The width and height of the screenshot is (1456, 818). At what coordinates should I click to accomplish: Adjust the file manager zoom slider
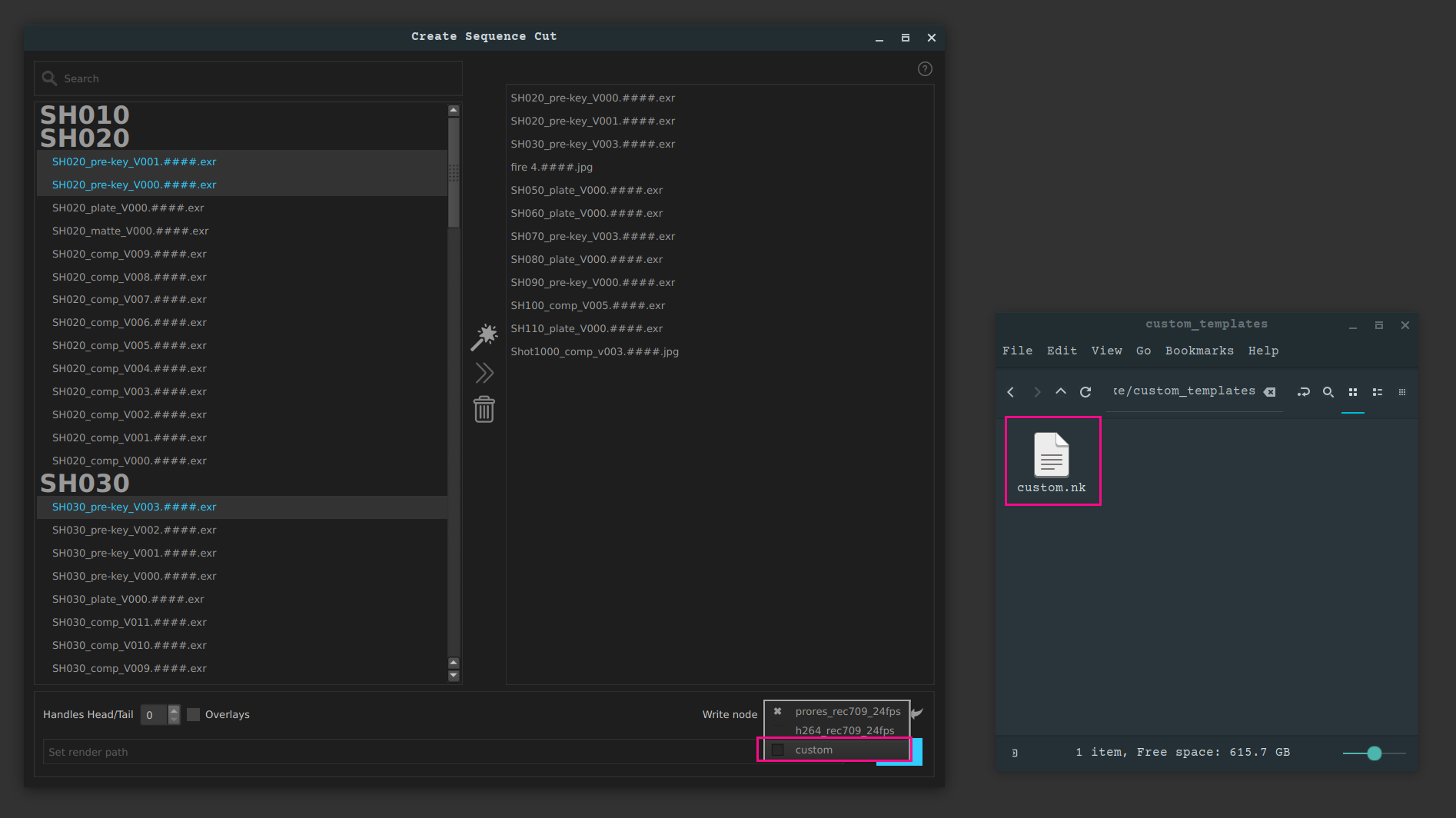tap(1375, 753)
